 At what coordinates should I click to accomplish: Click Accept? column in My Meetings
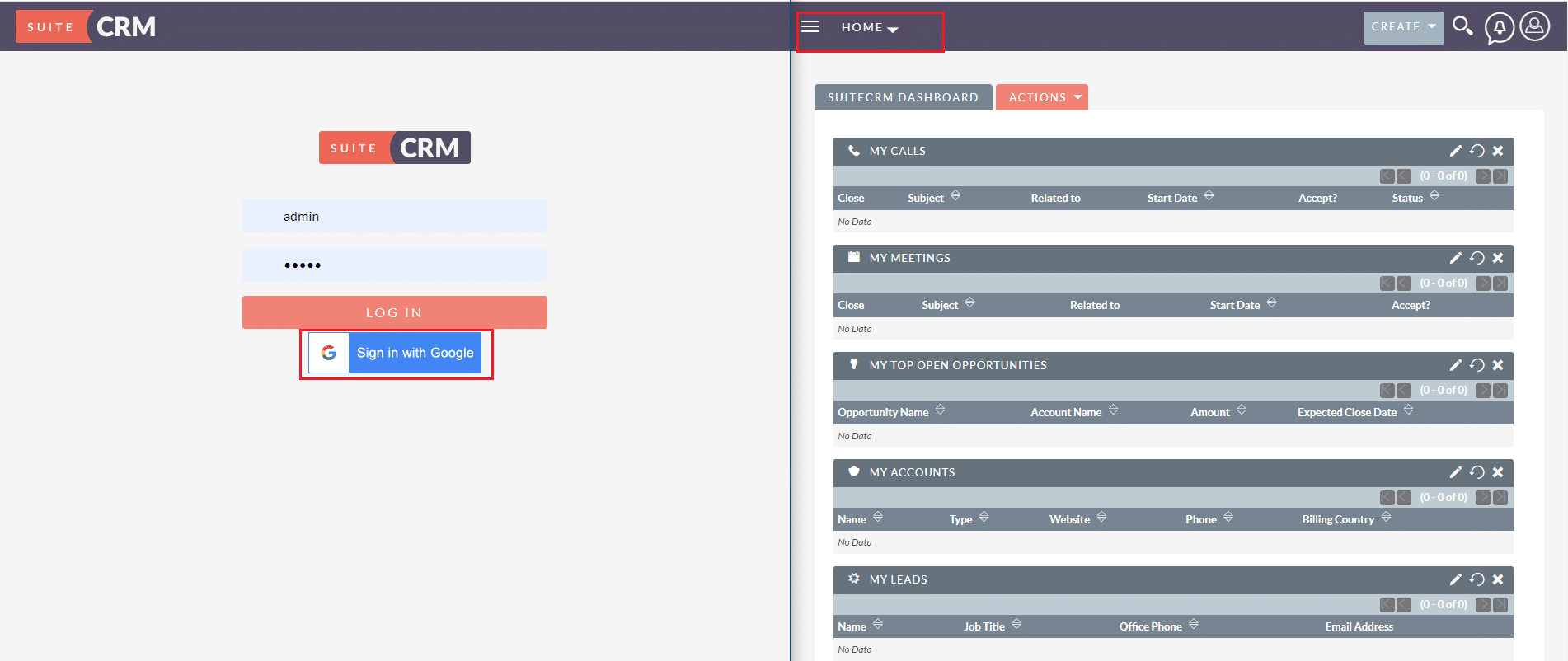tap(1411, 305)
